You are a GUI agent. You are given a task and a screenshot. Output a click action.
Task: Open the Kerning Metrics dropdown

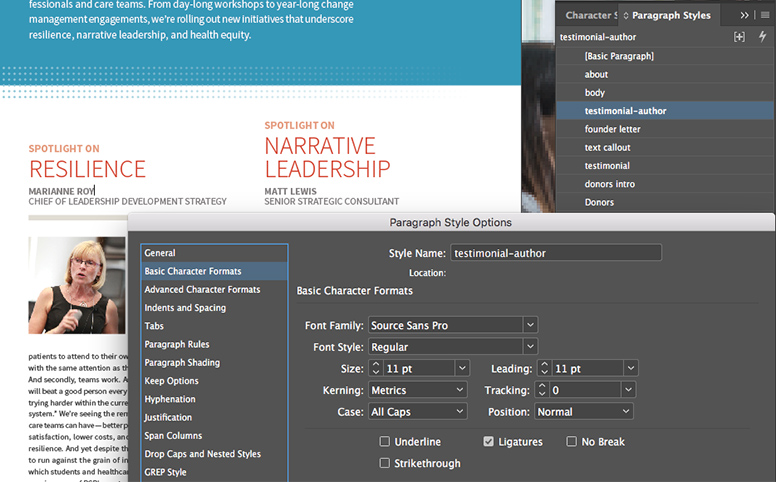(x=417, y=390)
